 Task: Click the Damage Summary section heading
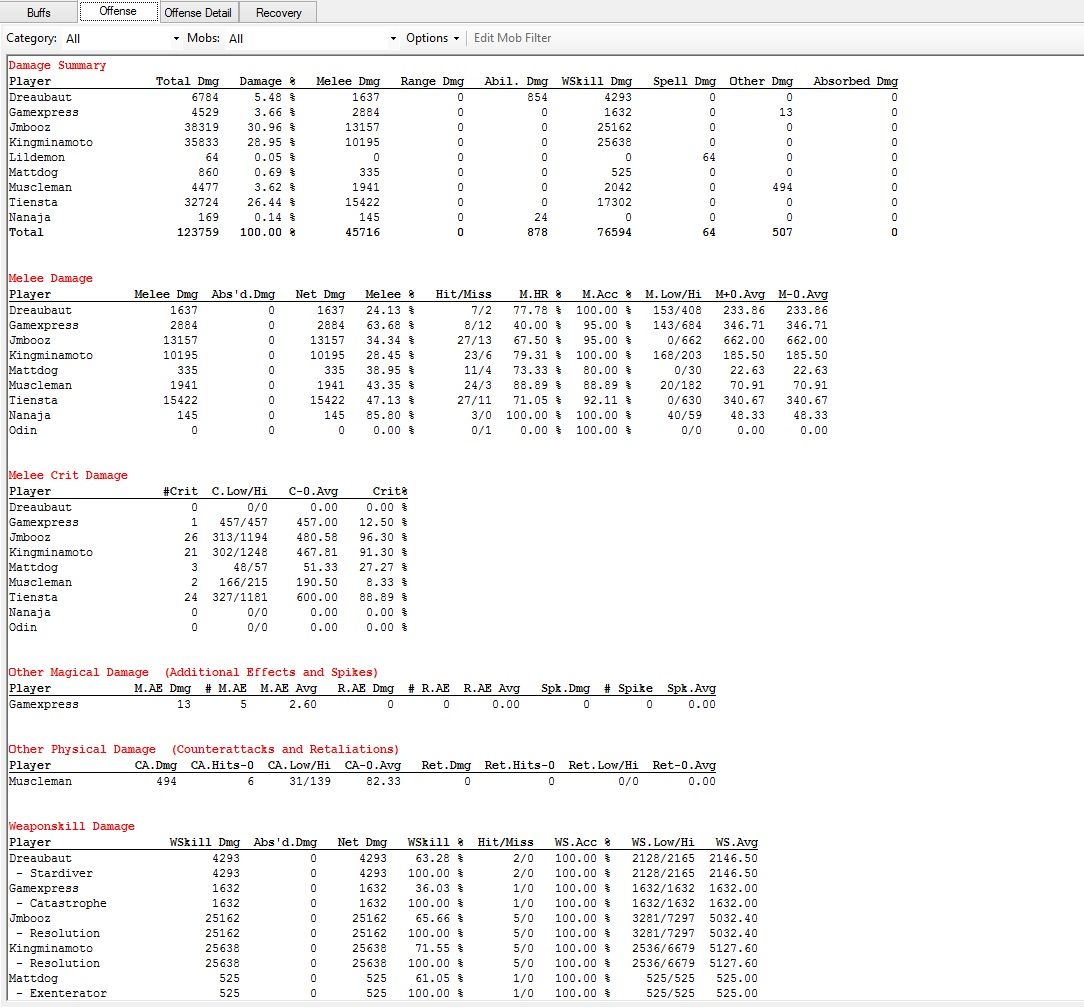(x=57, y=65)
